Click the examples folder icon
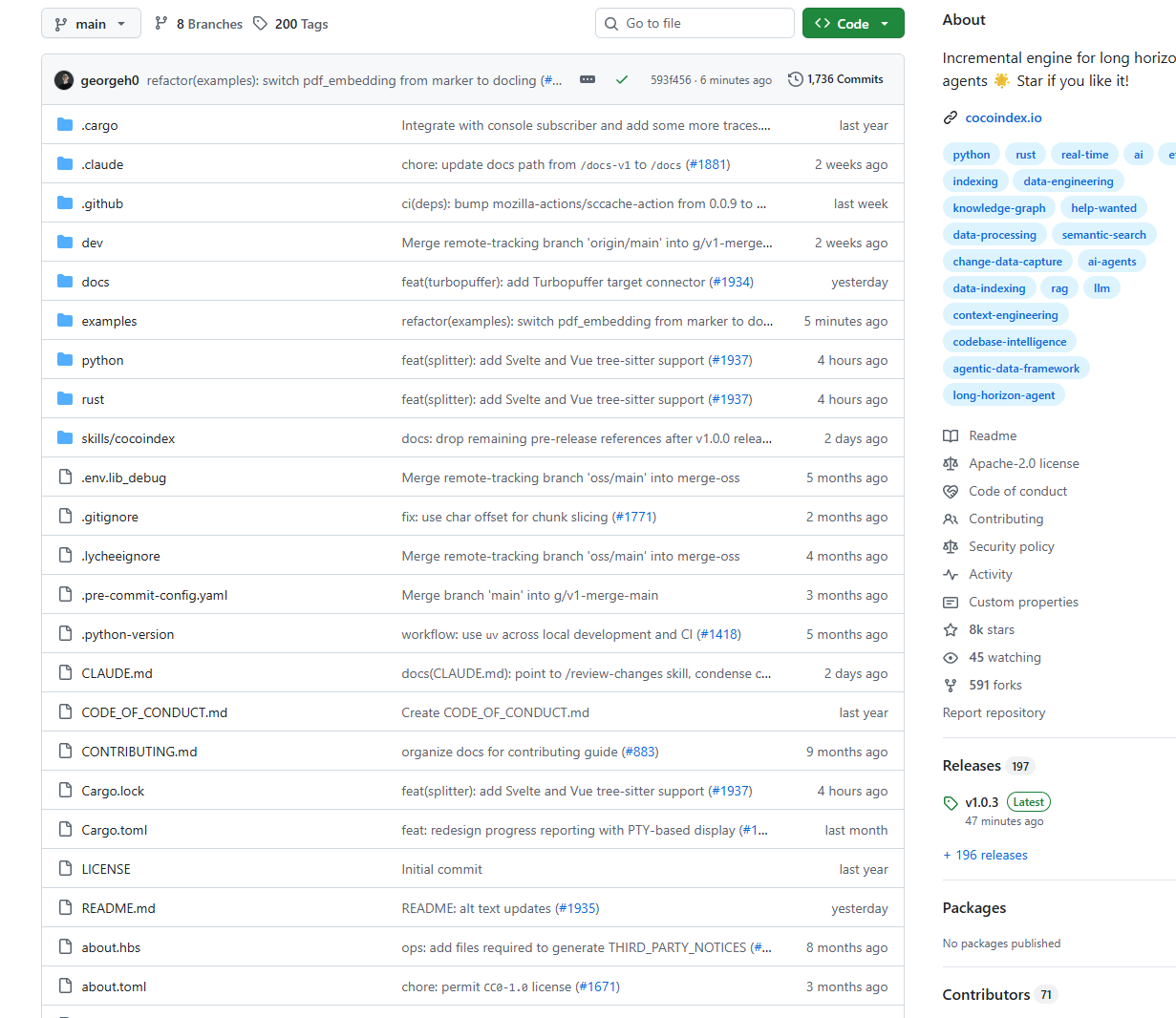 tap(65, 321)
